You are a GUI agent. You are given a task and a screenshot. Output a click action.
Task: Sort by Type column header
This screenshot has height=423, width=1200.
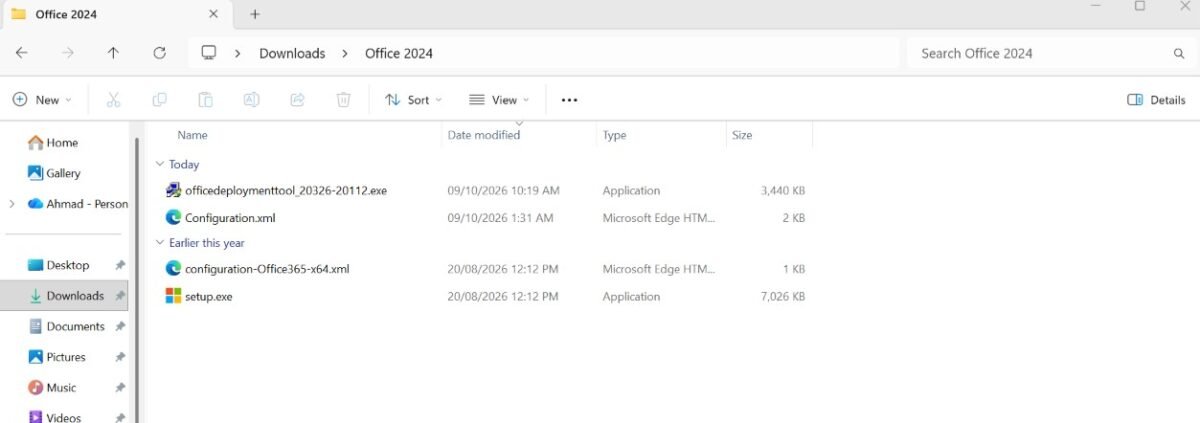pyautogui.click(x=614, y=135)
